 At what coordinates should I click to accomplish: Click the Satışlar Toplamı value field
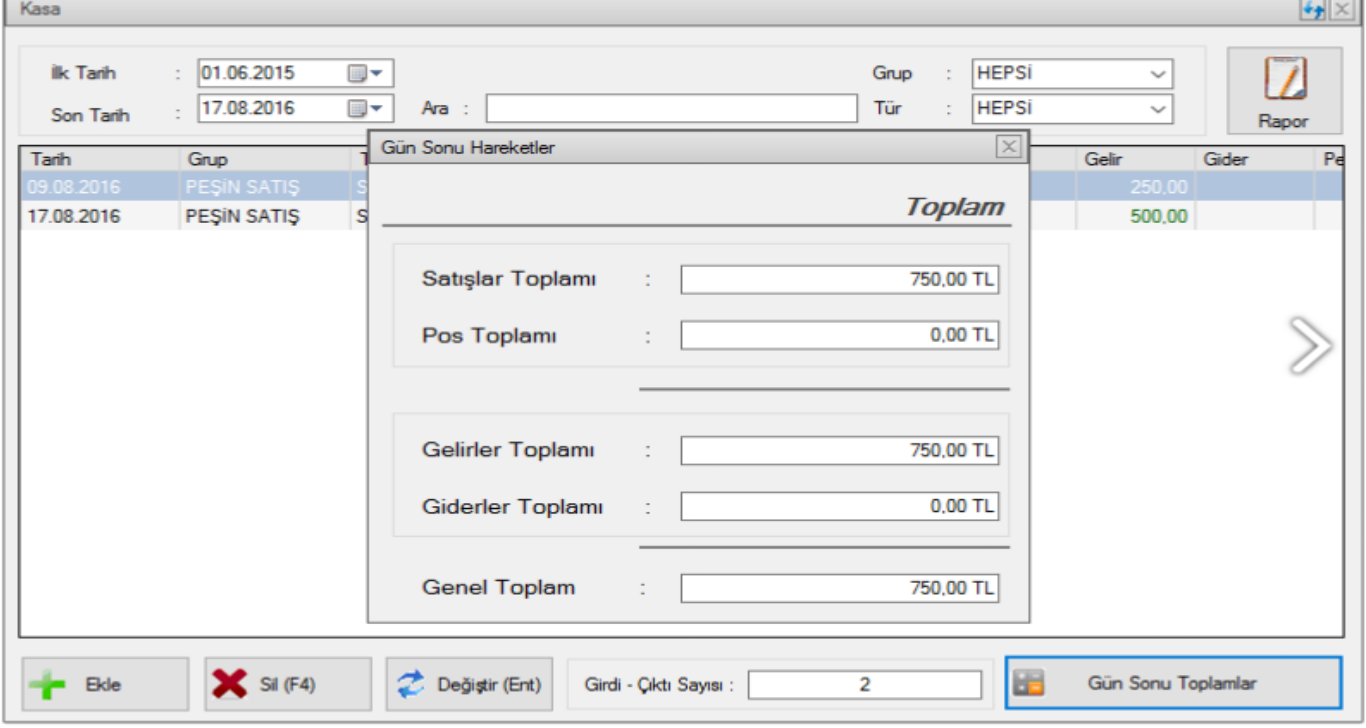[x=839, y=280]
